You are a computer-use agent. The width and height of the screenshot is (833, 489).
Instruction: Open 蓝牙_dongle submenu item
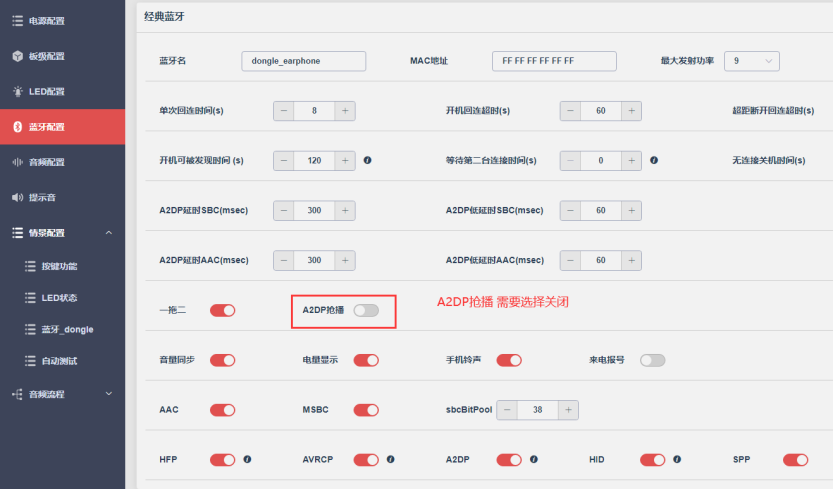pos(62,330)
